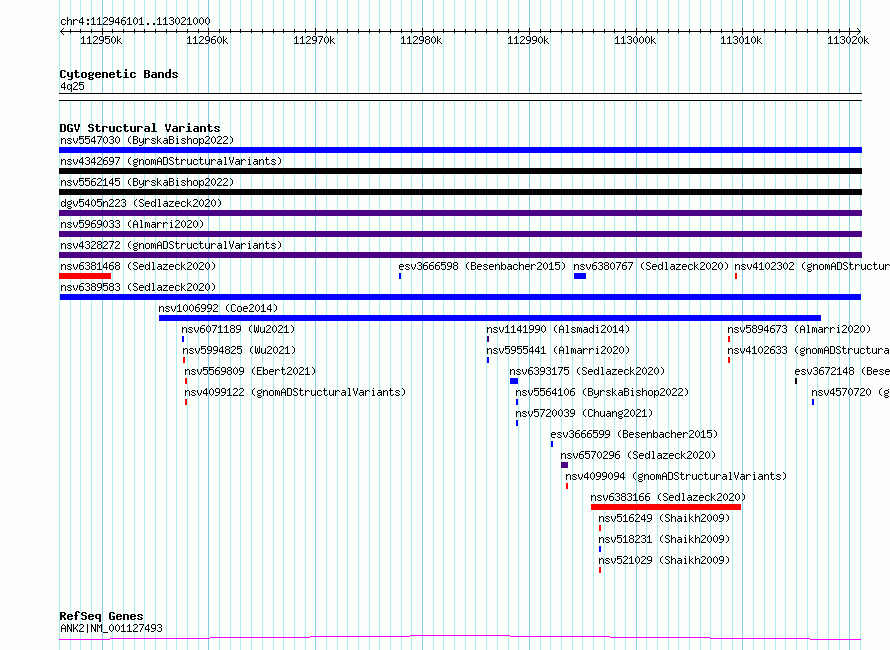Select the 113020k ruler position
890x650 pixels.
[x=848, y=40]
